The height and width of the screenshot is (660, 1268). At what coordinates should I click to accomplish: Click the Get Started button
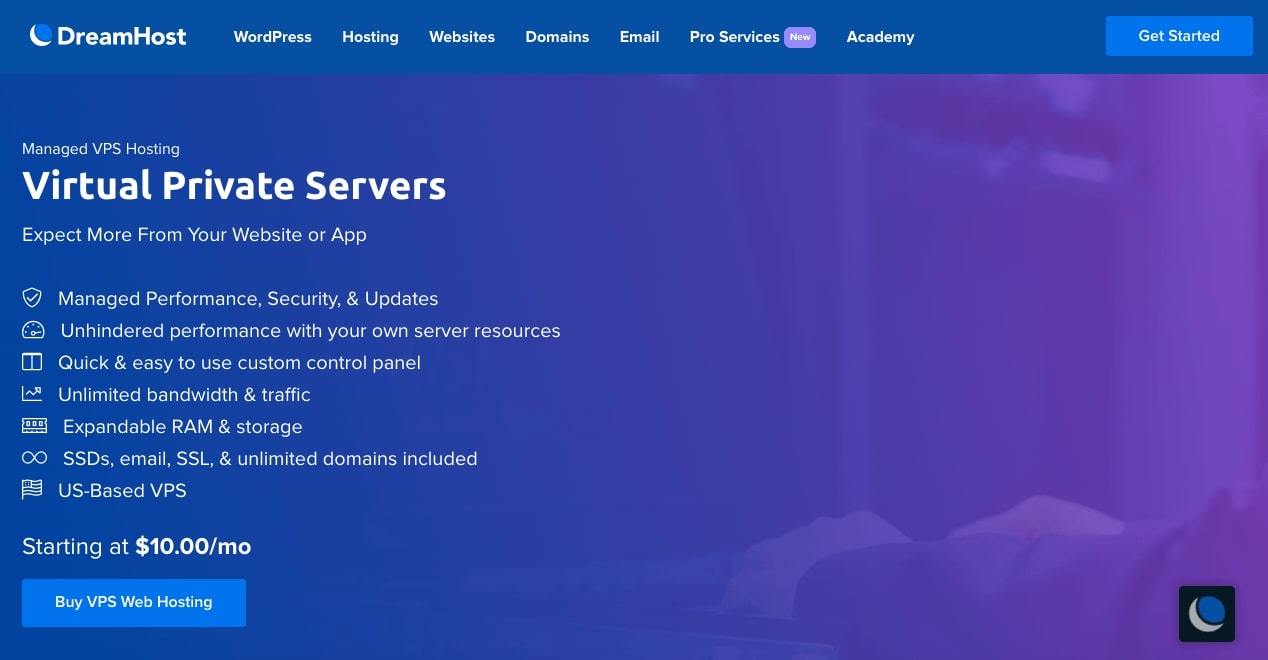click(x=1179, y=36)
